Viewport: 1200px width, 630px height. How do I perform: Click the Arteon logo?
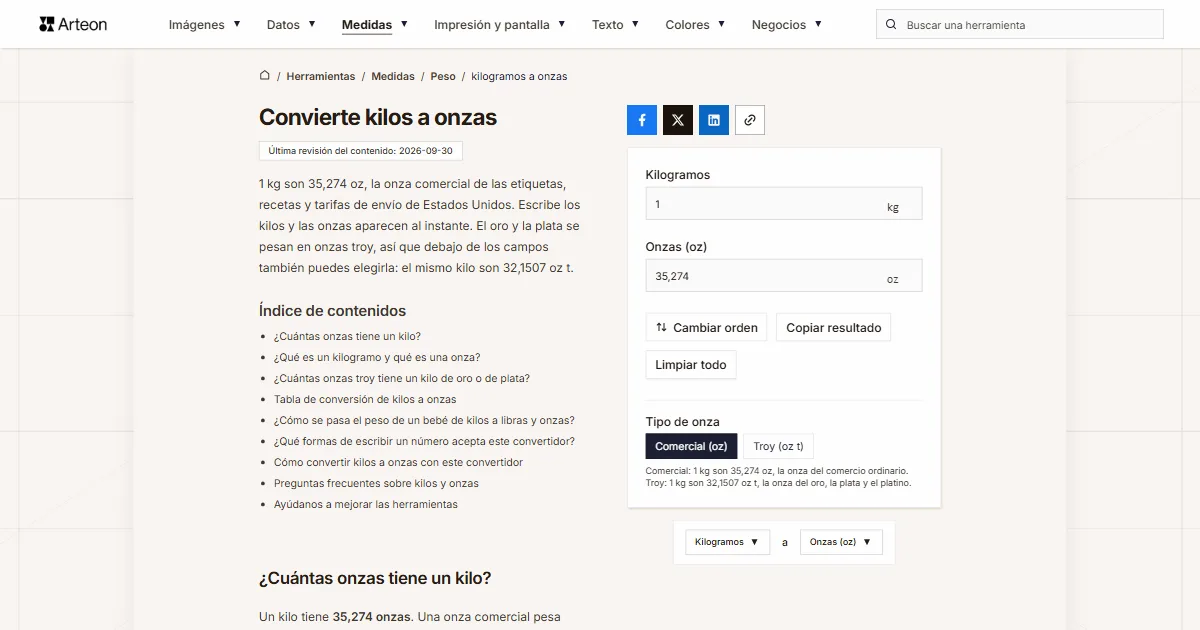tap(73, 24)
